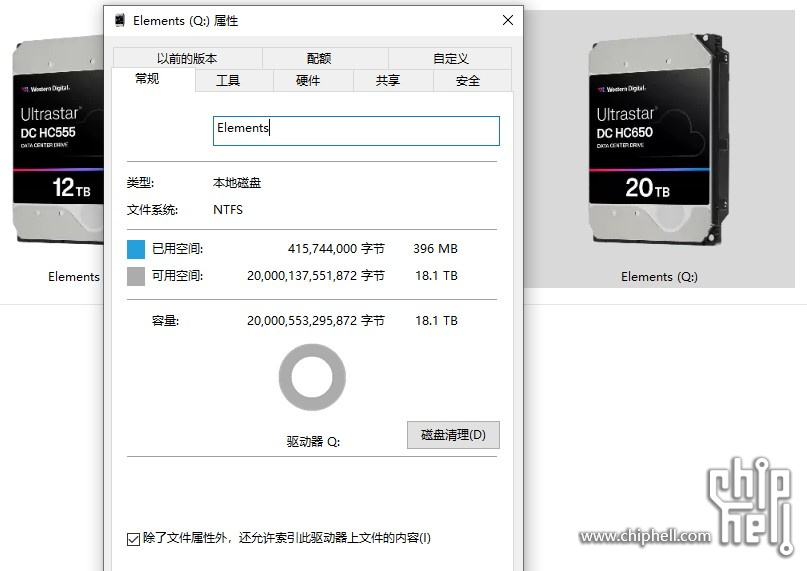Switch to the 以前的版本 tab
The height and width of the screenshot is (571, 807).
188,58
